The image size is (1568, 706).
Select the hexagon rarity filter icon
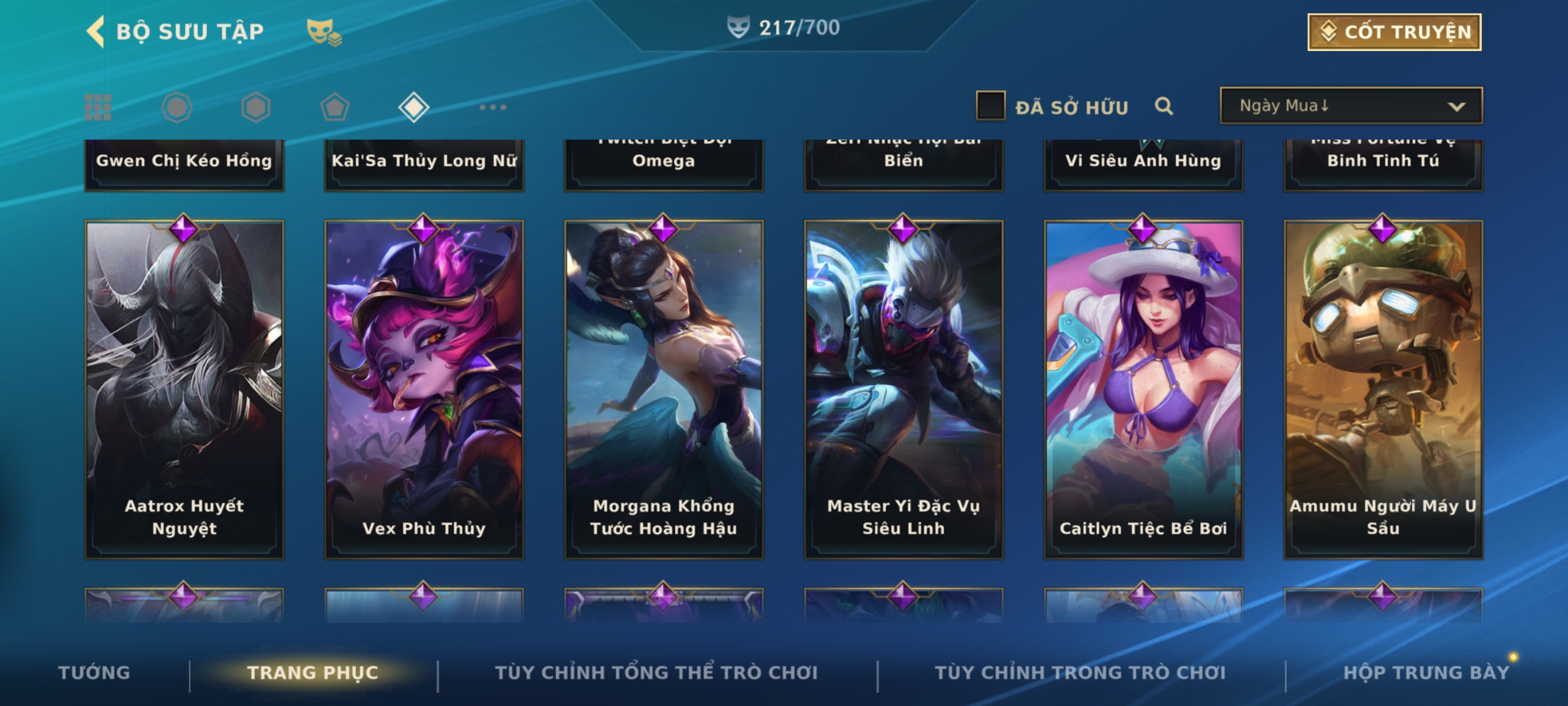(x=255, y=107)
